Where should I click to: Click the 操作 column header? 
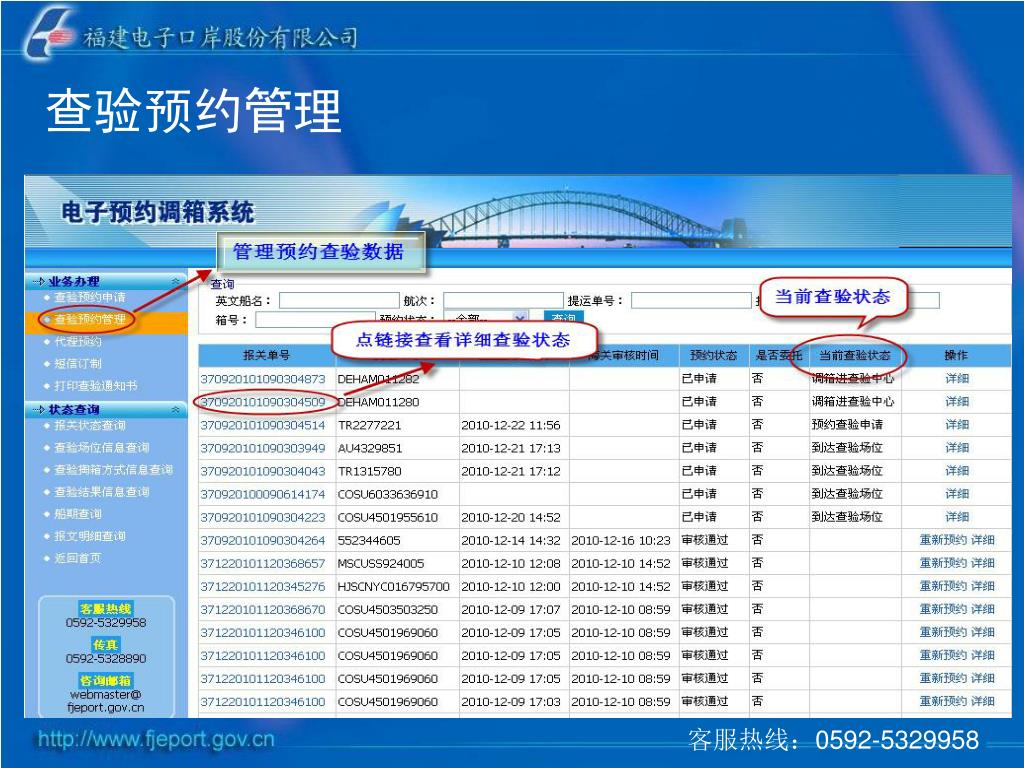coord(956,355)
